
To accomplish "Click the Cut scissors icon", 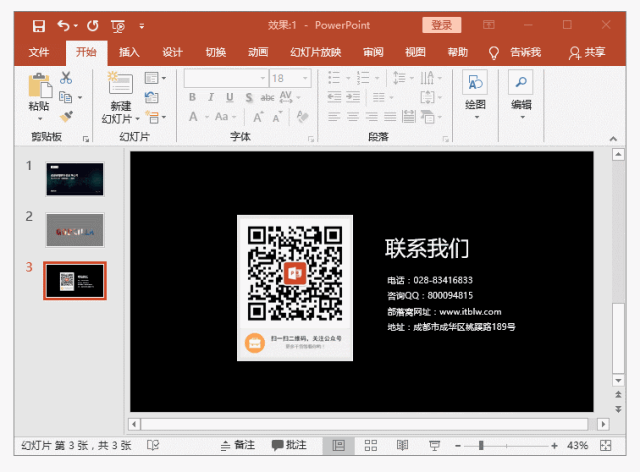I will click(66, 77).
